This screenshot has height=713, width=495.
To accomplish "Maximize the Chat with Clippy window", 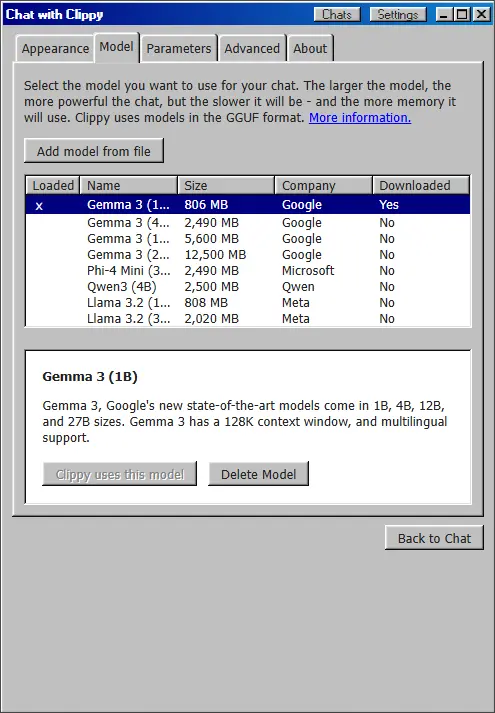I will [462, 15].
